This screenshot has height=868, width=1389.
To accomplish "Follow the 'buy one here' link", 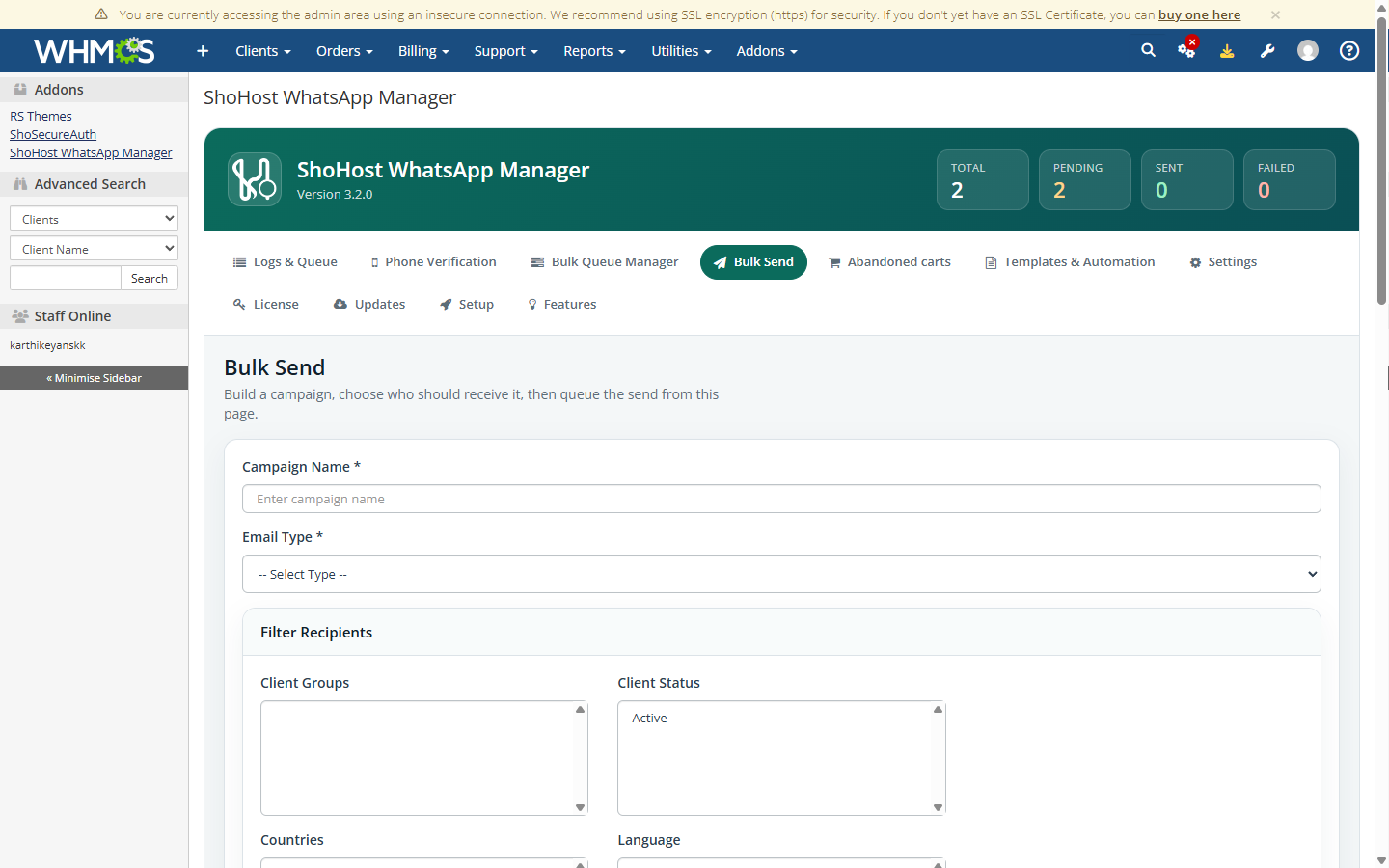I will point(1199,14).
